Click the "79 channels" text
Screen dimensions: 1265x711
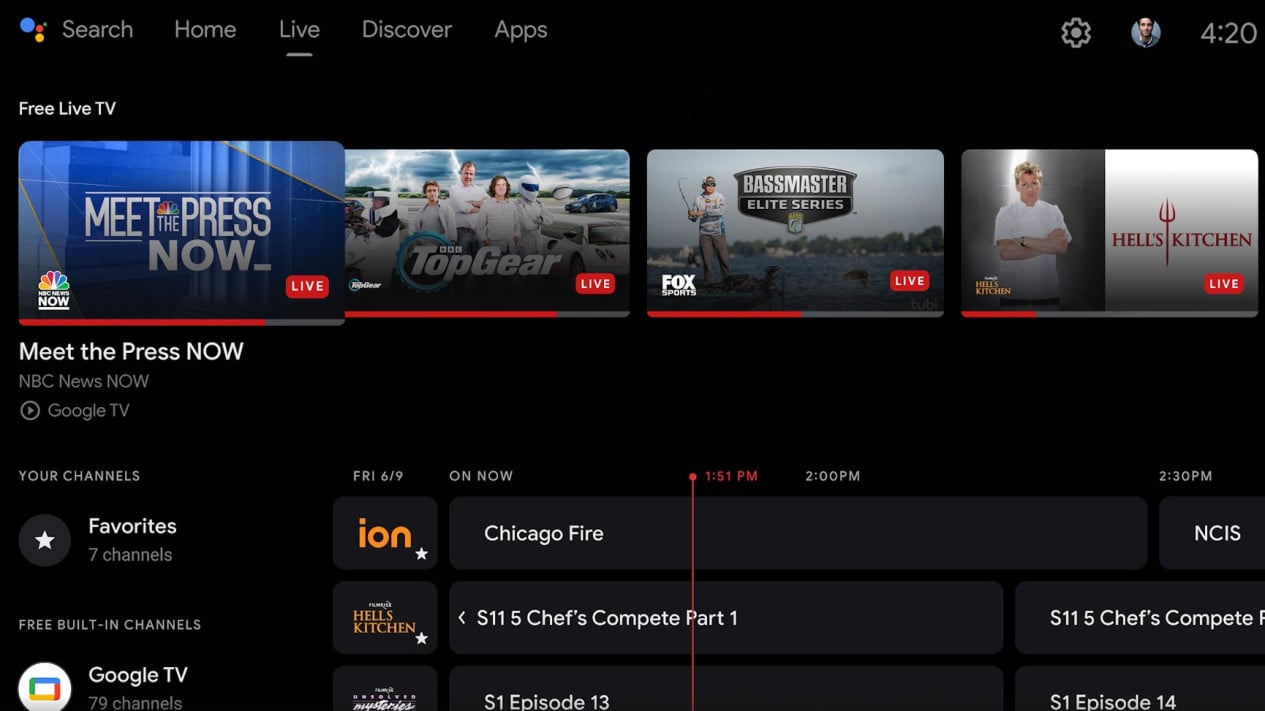click(x=135, y=702)
